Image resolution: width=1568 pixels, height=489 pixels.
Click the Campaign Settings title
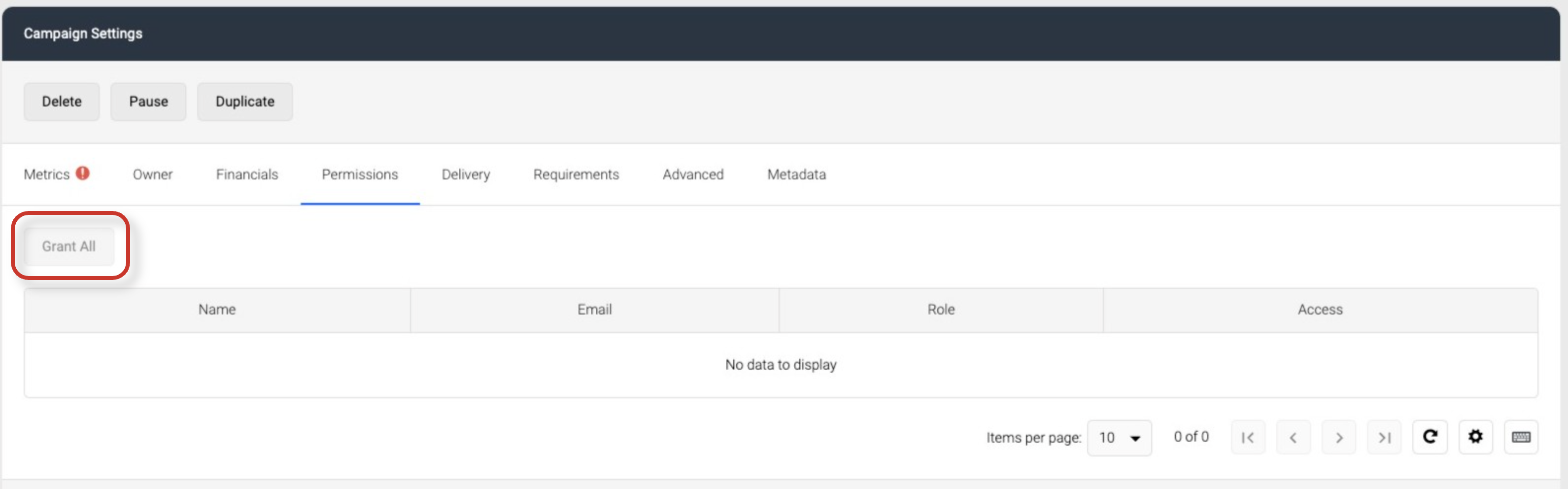click(83, 34)
